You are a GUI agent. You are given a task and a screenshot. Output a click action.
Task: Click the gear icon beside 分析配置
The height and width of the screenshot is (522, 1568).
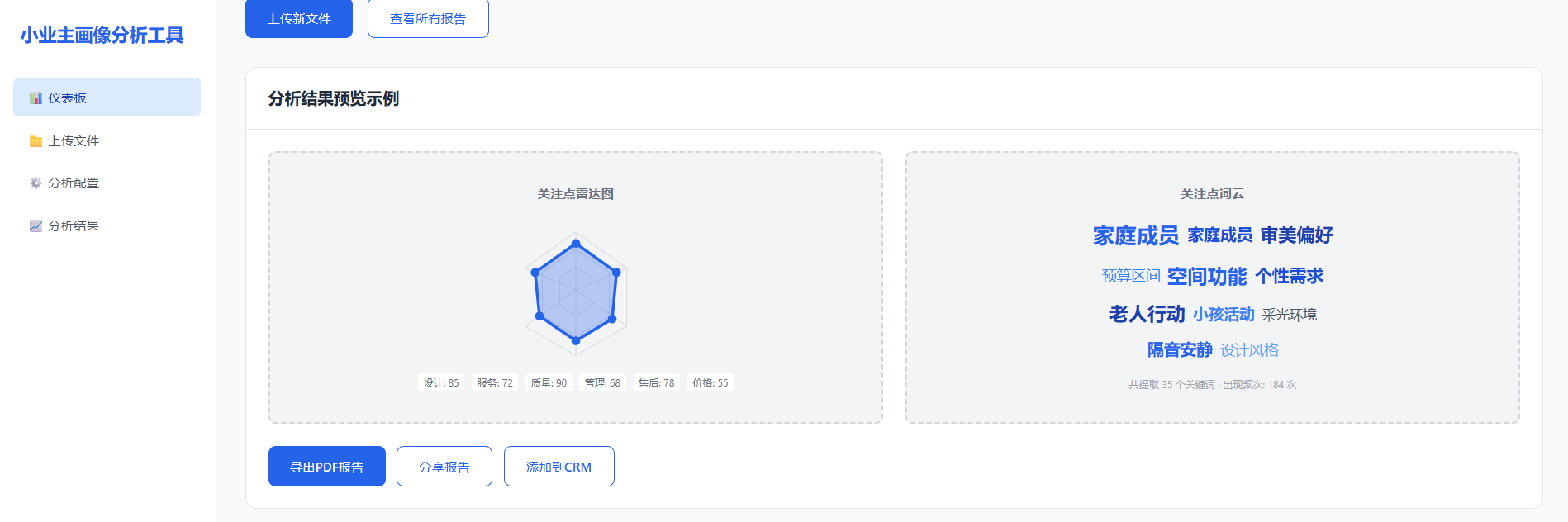click(36, 183)
